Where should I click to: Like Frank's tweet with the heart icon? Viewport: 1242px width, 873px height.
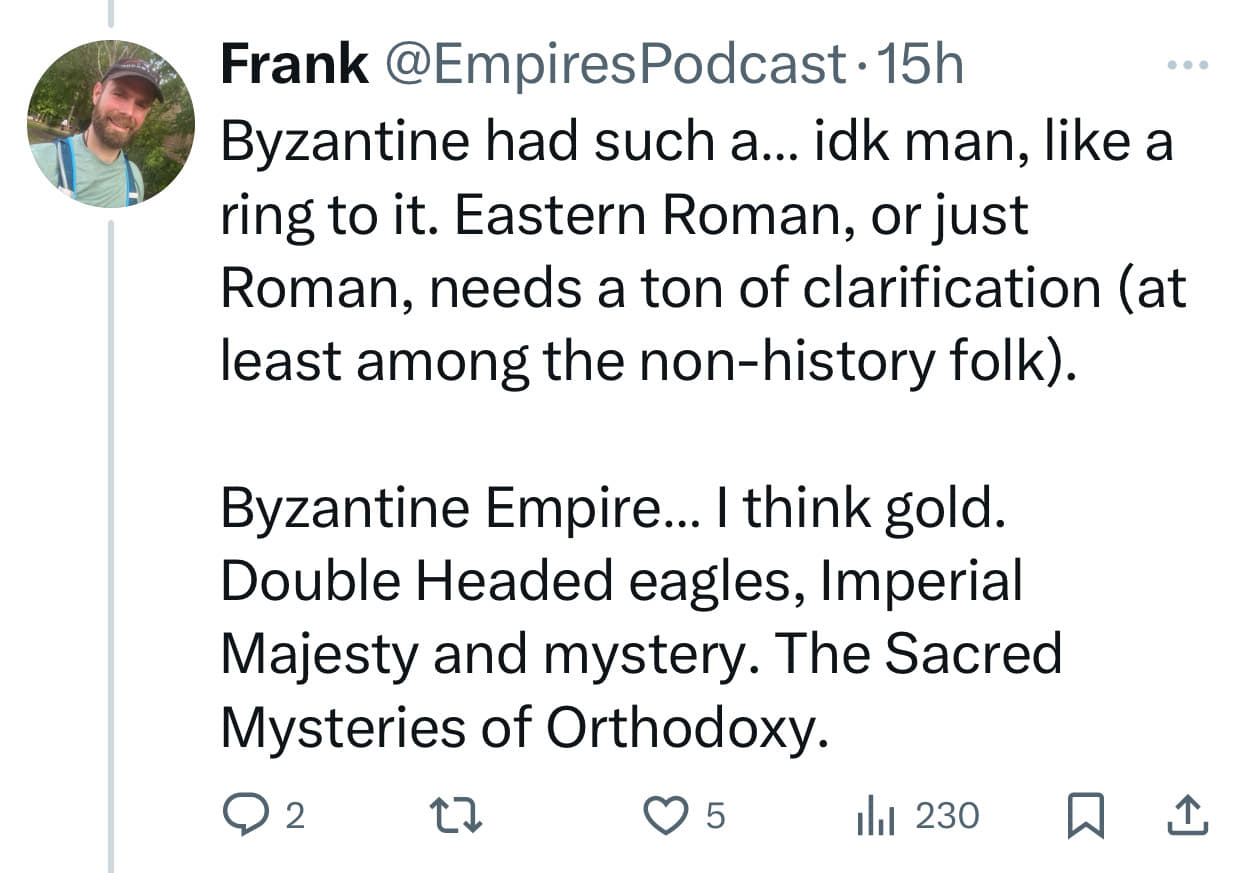[x=661, y=817]
